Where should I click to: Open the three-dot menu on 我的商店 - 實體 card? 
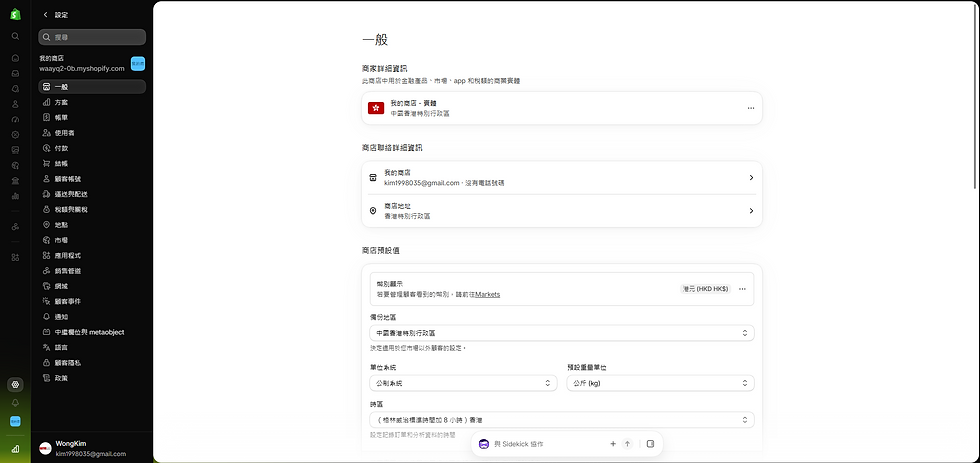tap(751, 108)
